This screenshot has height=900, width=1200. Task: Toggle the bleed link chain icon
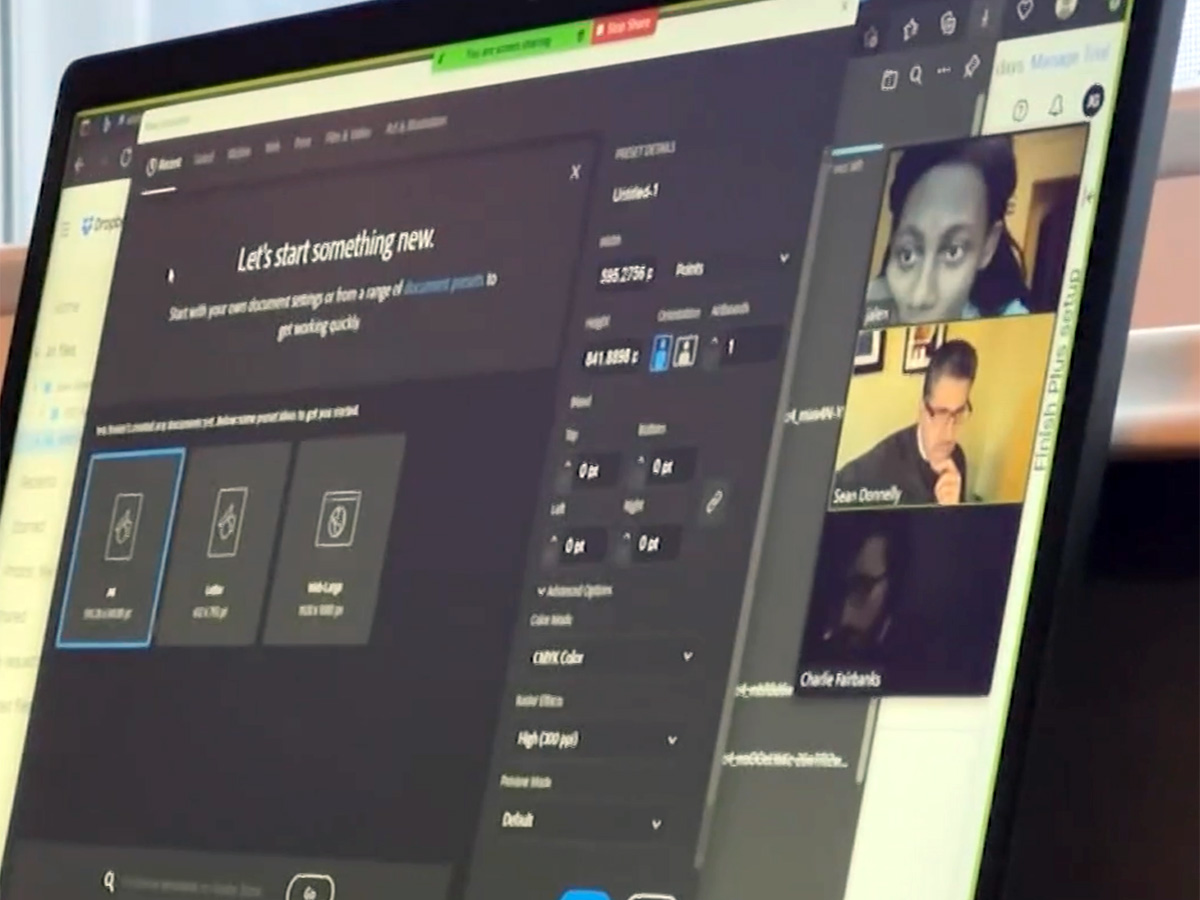click(713, 502)
